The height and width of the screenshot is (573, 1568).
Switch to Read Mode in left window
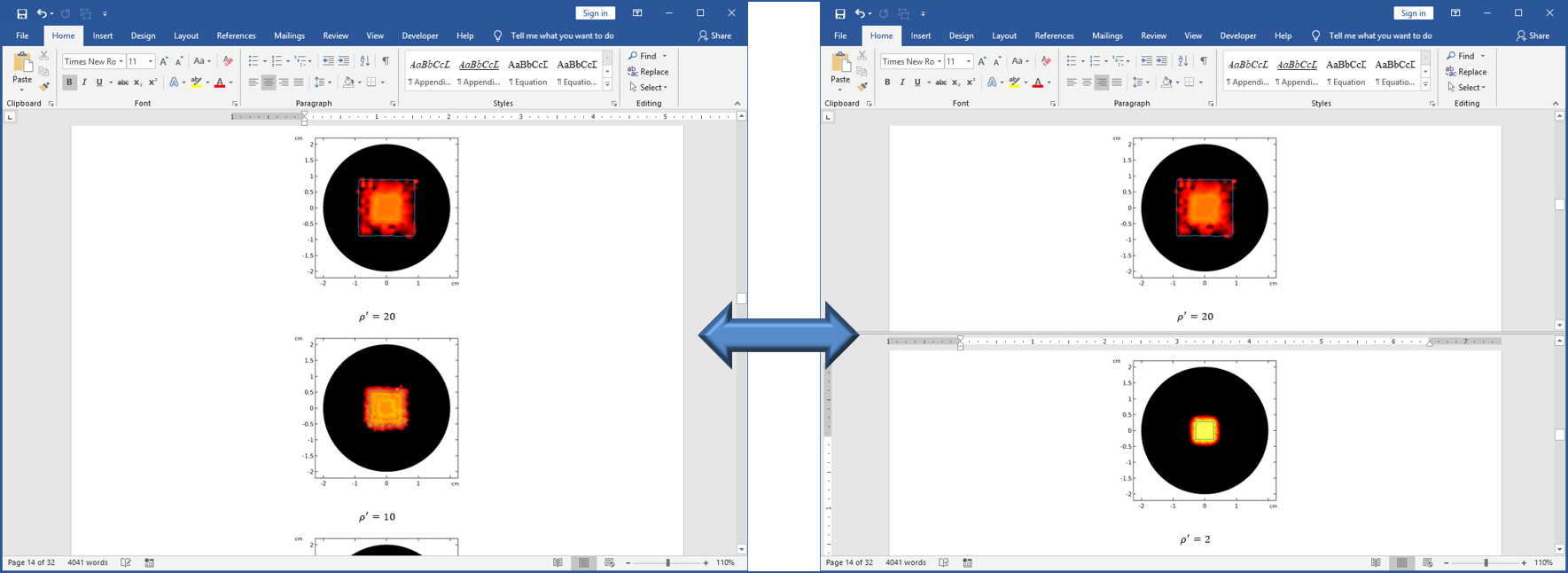[558, 562]
